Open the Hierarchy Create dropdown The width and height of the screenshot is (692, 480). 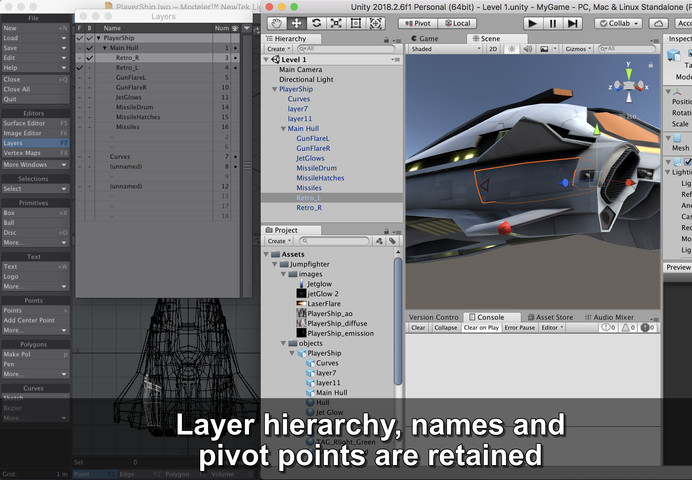point(279,49)
